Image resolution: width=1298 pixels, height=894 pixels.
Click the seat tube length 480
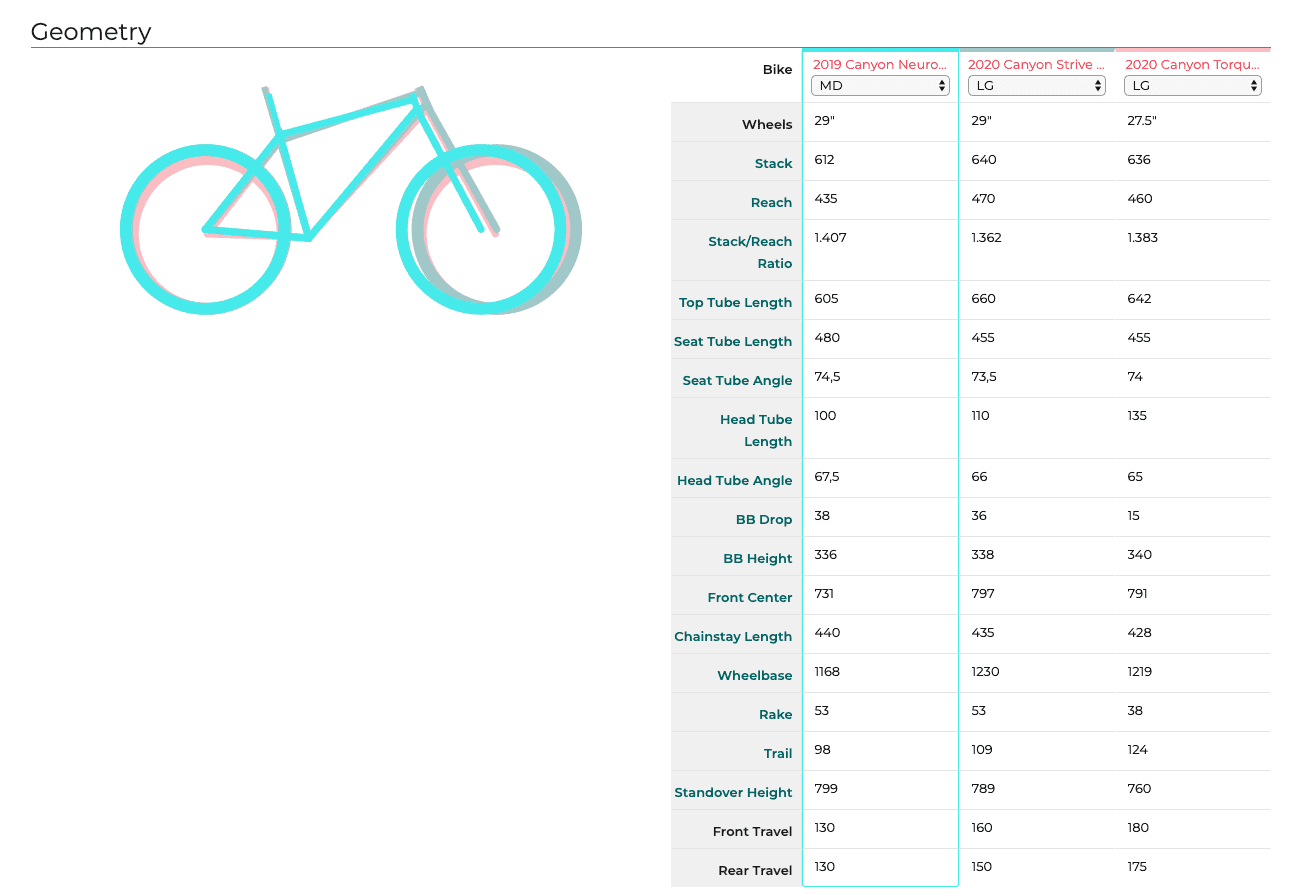[x=827, y=338]
